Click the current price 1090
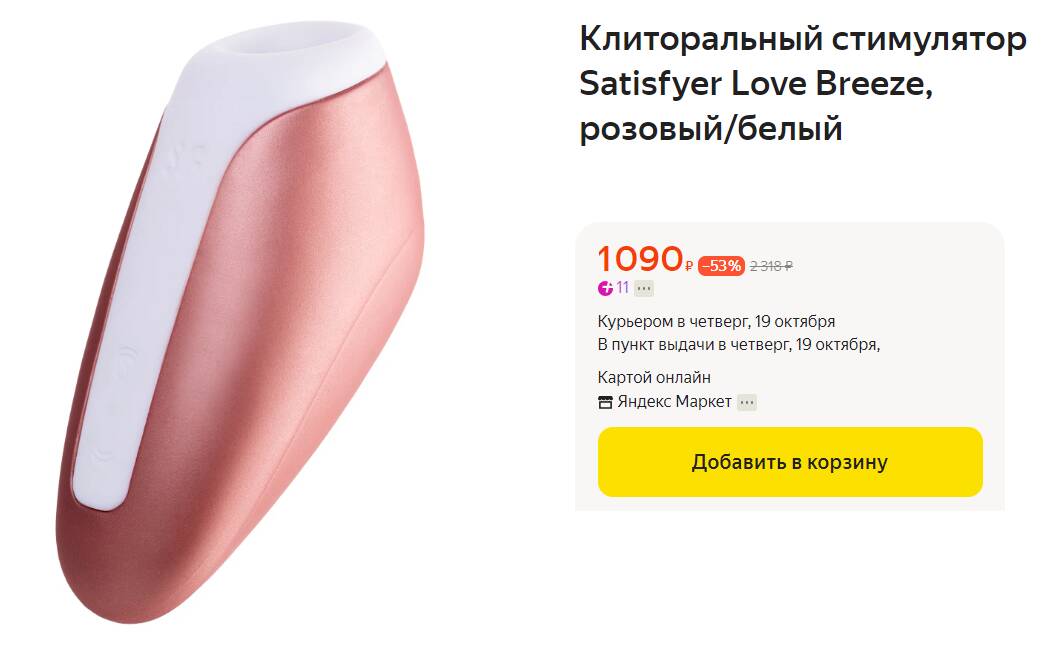The width and height of the screenshot is (1047, 672). tap(640, 259)
